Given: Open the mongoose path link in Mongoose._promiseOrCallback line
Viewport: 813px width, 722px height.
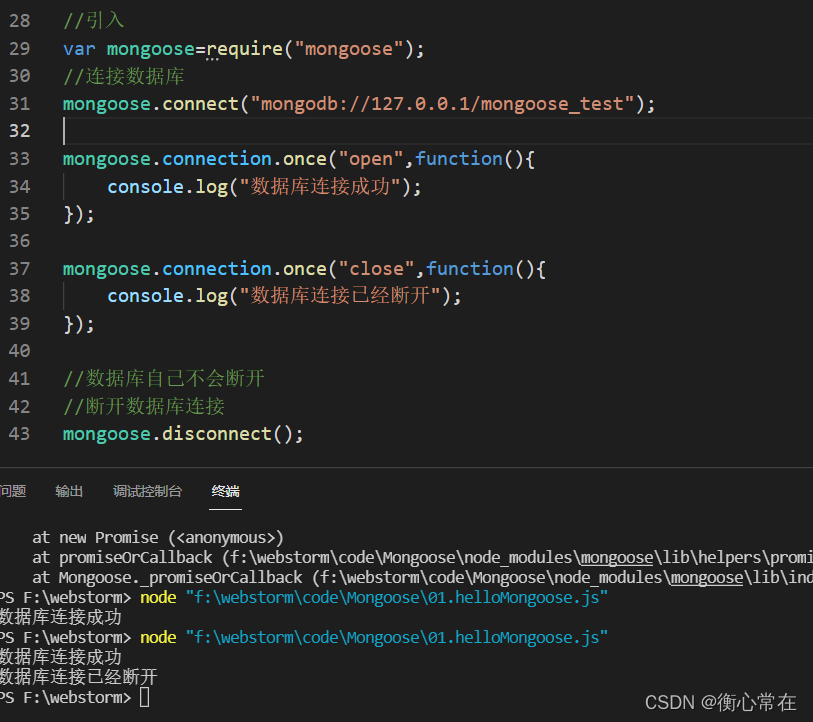Looking at the screenshot, I should [707, 577].
